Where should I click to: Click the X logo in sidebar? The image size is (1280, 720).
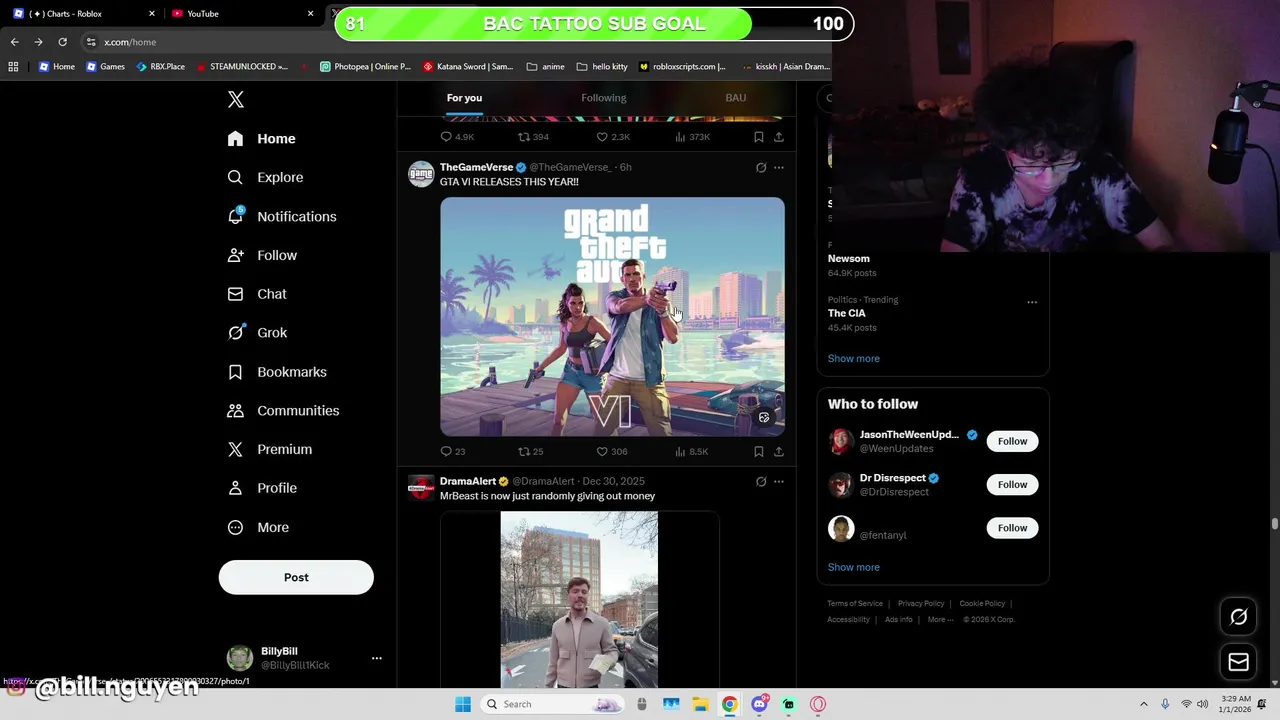(x=236, y=99)
